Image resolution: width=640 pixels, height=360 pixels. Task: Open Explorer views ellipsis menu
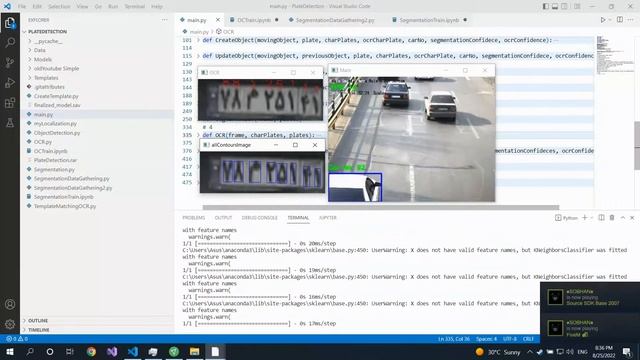click(x=164, y=20)
